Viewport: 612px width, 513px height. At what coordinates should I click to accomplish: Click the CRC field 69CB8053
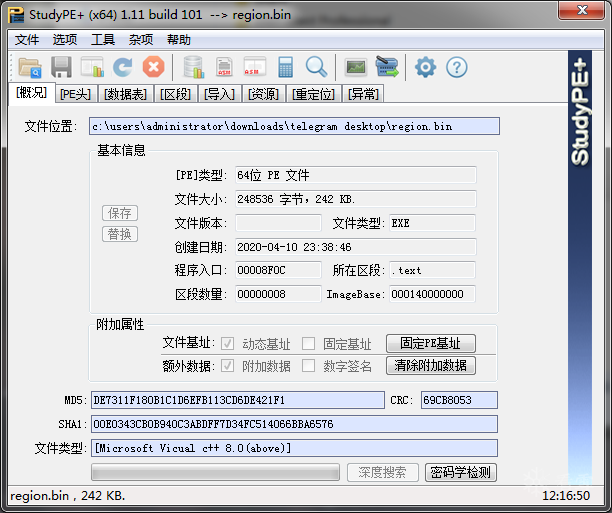[x=459, y=400]
